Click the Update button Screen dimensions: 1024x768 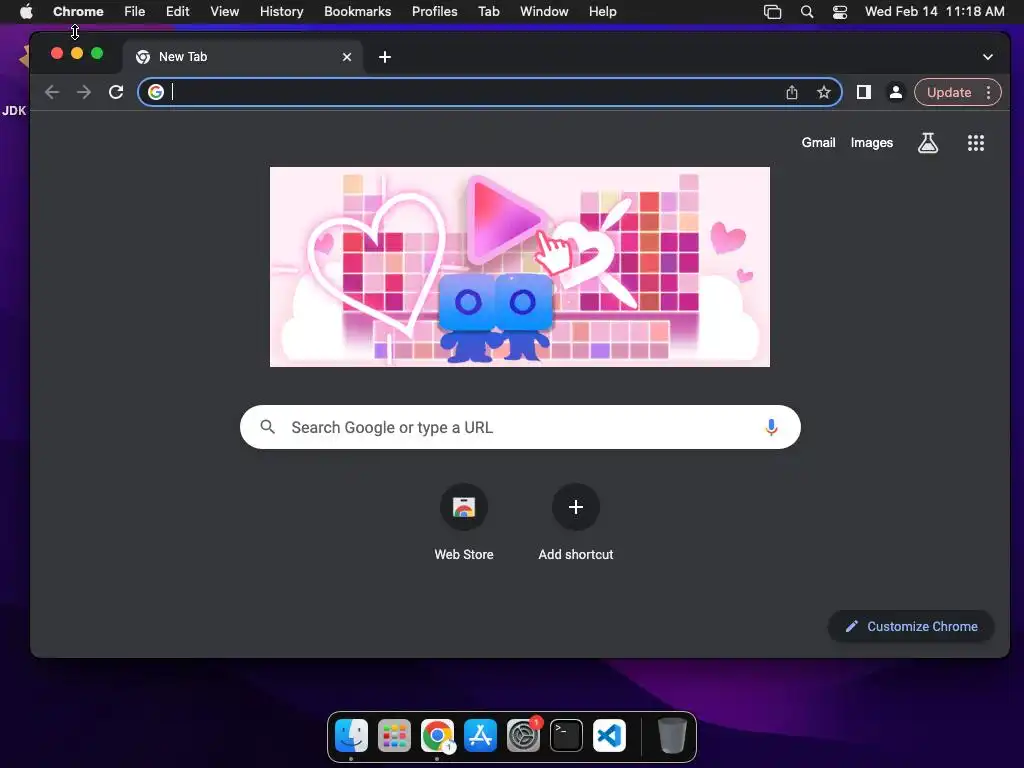pyautogui.click(x=949, y=92)
